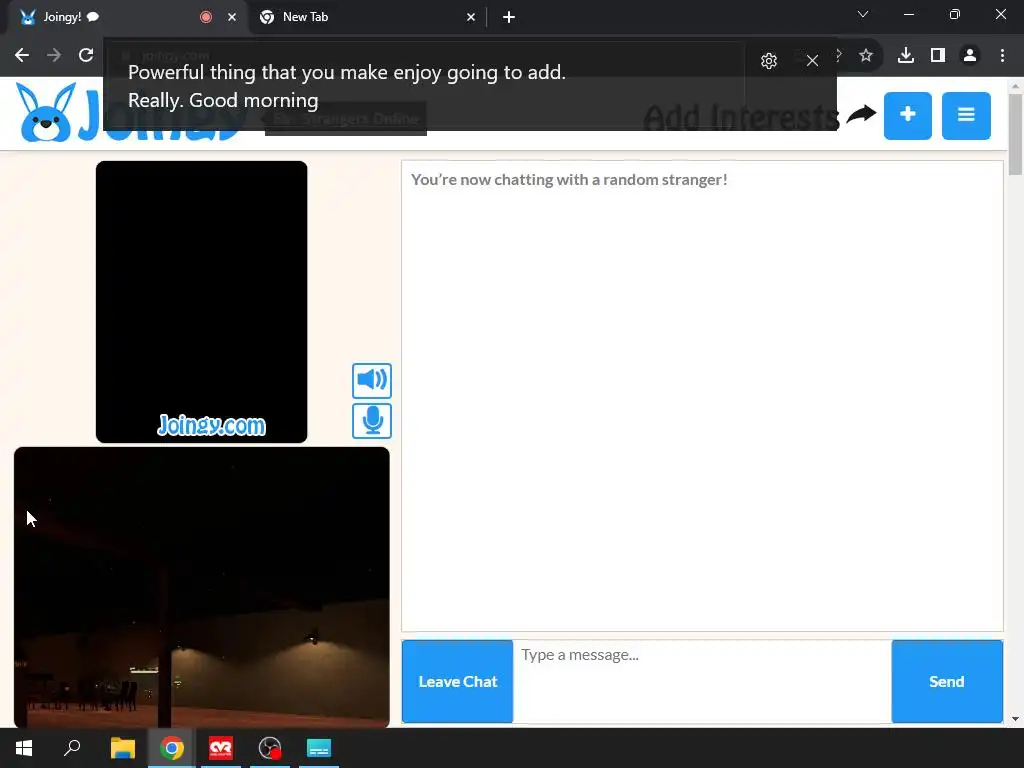Open a new browser tab

pos(509,17)
